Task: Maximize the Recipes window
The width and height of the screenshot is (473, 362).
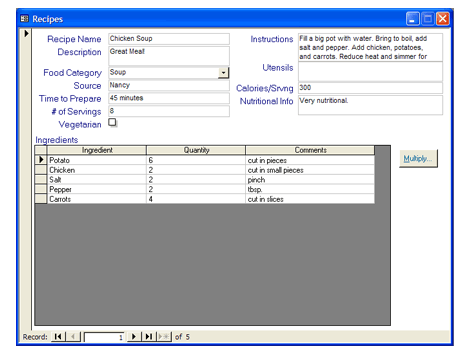Action: click(x=428, y=19)
